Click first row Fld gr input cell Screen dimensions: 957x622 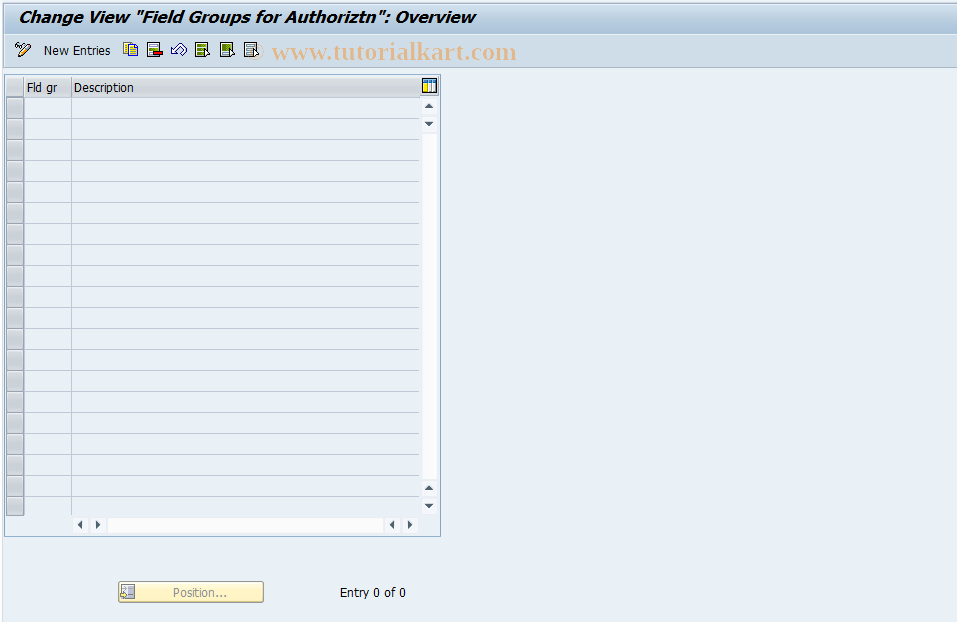(x=48, y=108)
